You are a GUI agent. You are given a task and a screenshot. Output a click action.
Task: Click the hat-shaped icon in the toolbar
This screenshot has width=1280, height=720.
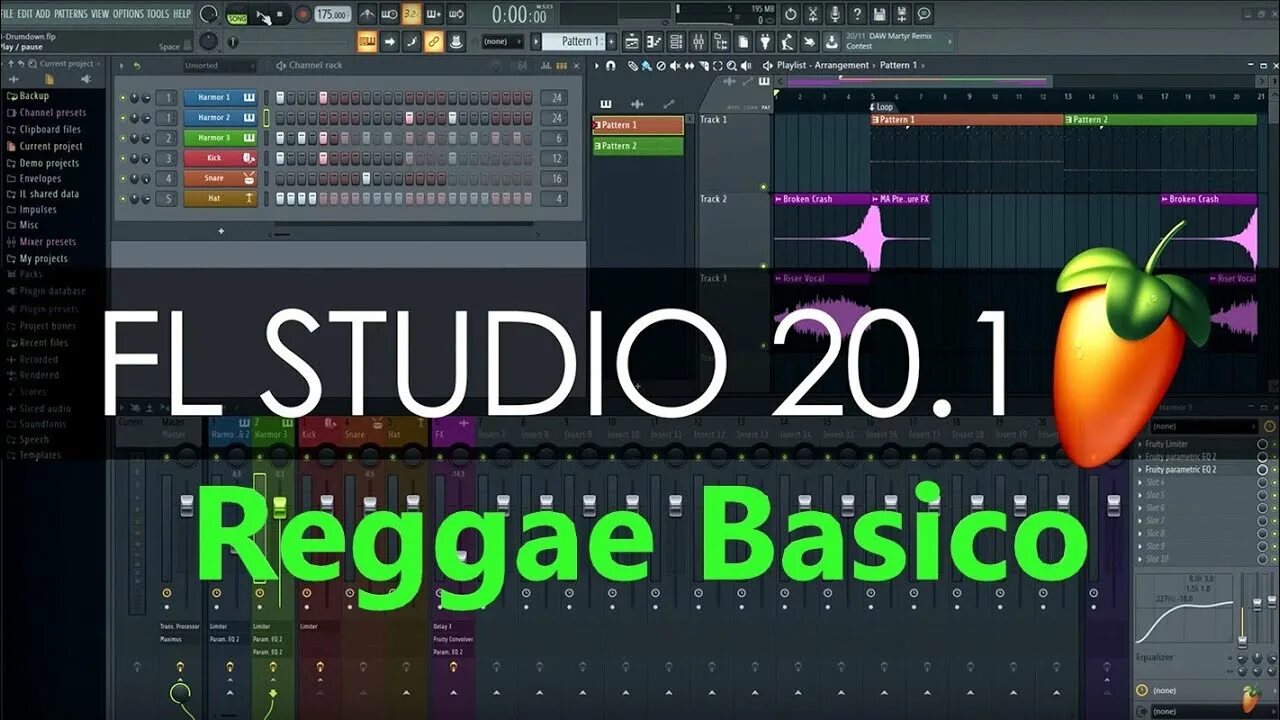coord(456,42)
